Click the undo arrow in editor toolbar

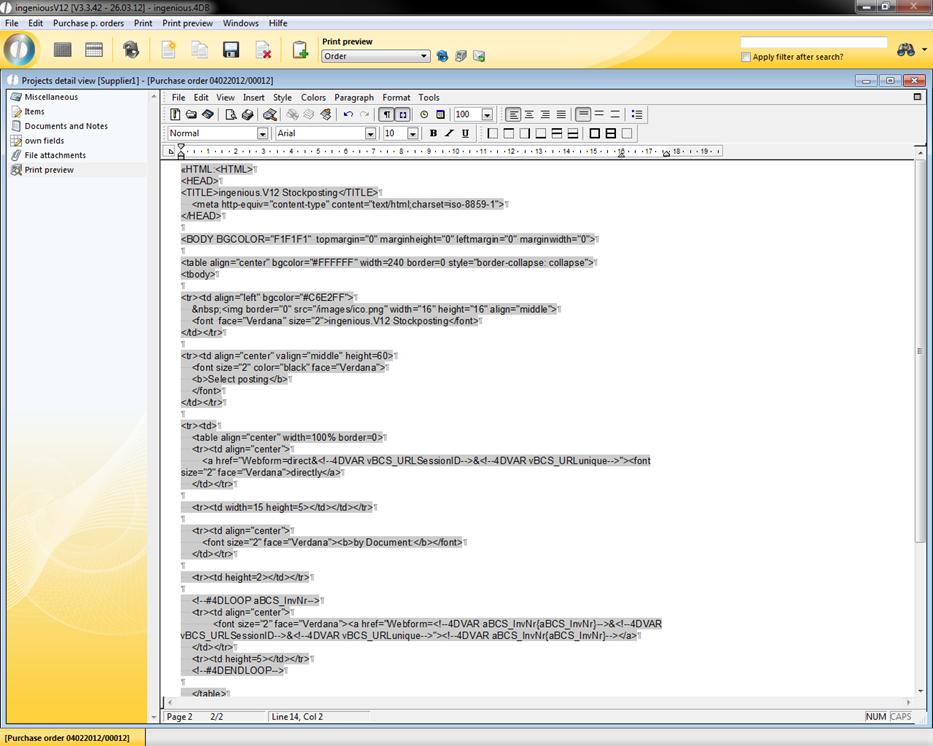pos(347,115)
